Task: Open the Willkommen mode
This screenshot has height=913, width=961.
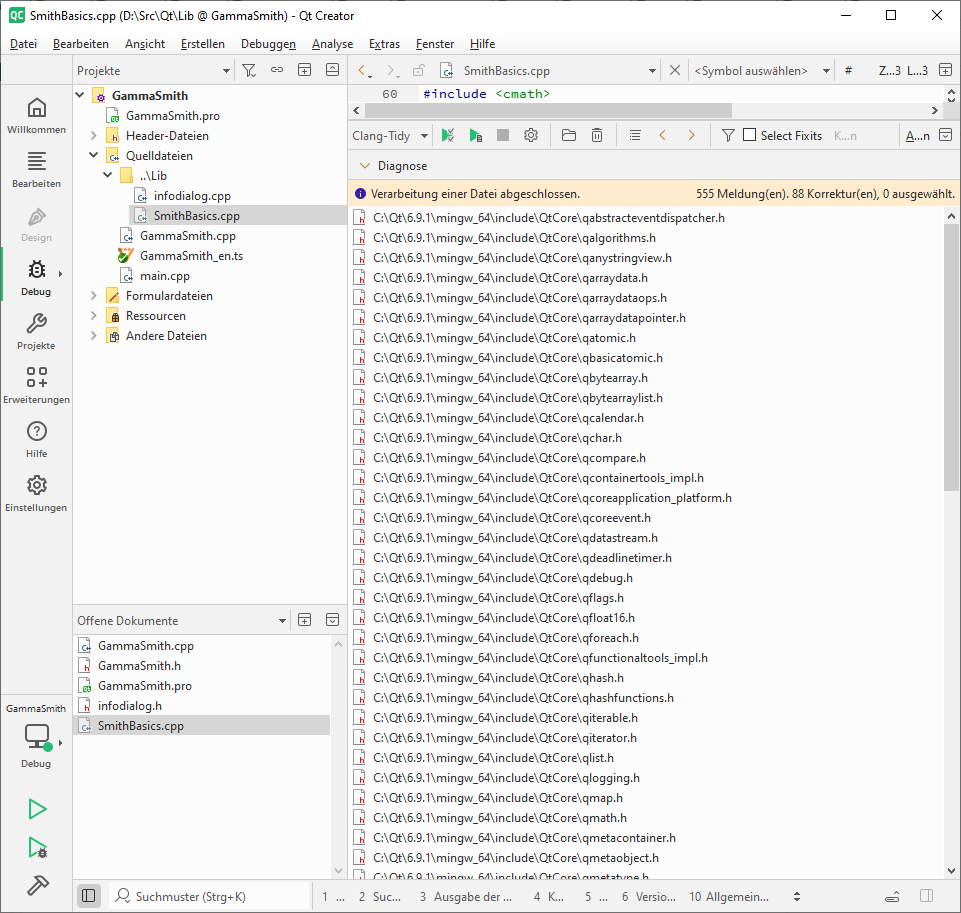Action: [36, 116]
